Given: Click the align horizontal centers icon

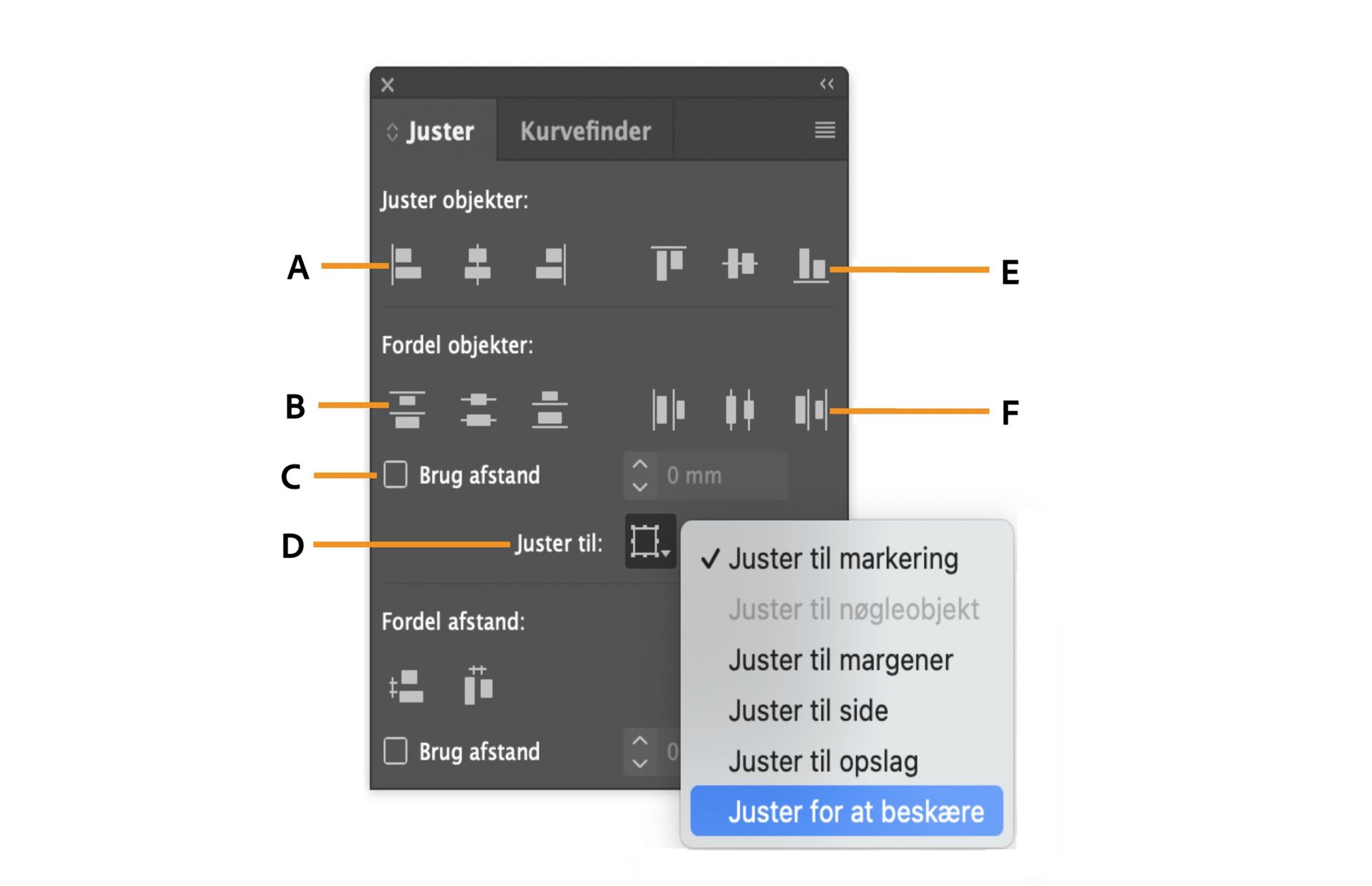Looking at the screenshot, I should (x=477, y=264).
